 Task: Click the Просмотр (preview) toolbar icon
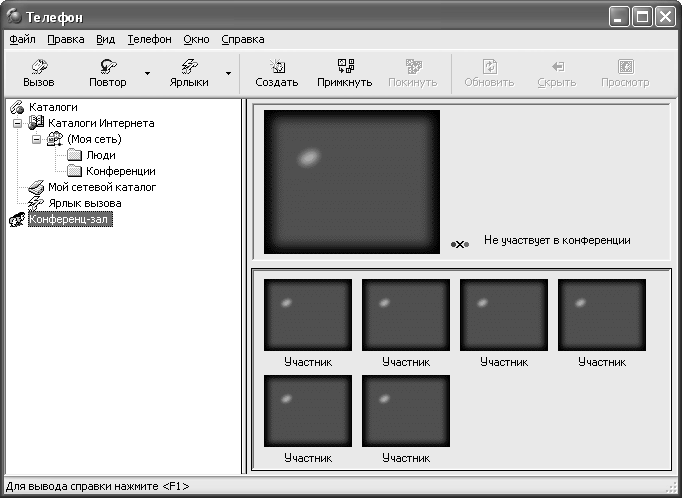[626, 67]
